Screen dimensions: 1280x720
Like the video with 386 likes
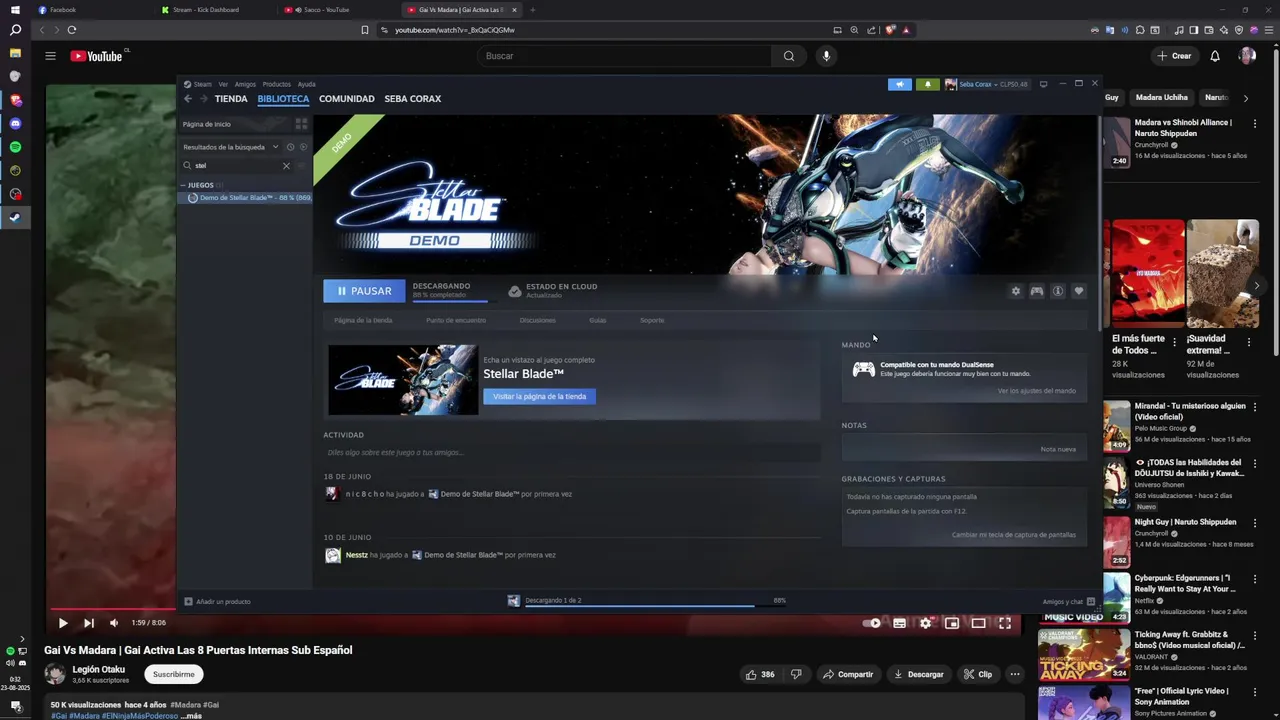[760, 674]
